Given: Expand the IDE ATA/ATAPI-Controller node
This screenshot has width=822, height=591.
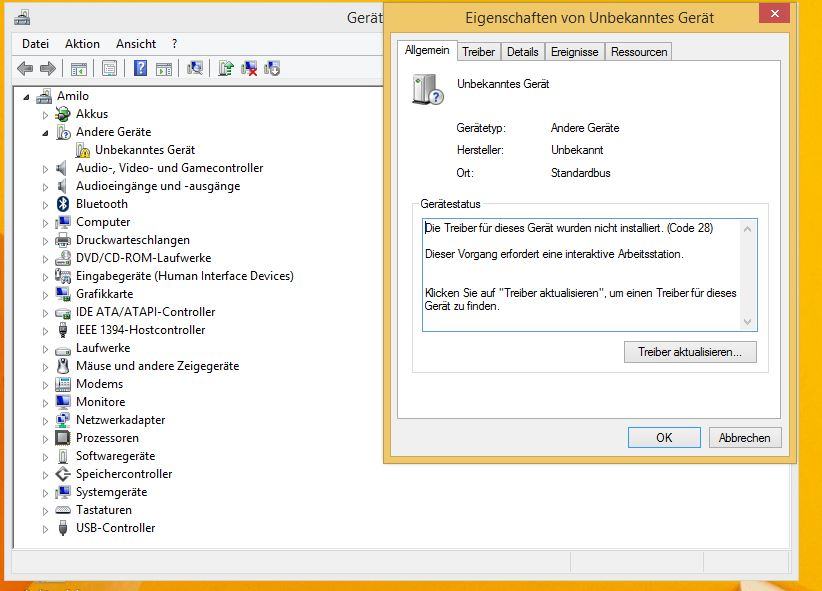Looking at the screenshot, I should click(x=45, y=313).
